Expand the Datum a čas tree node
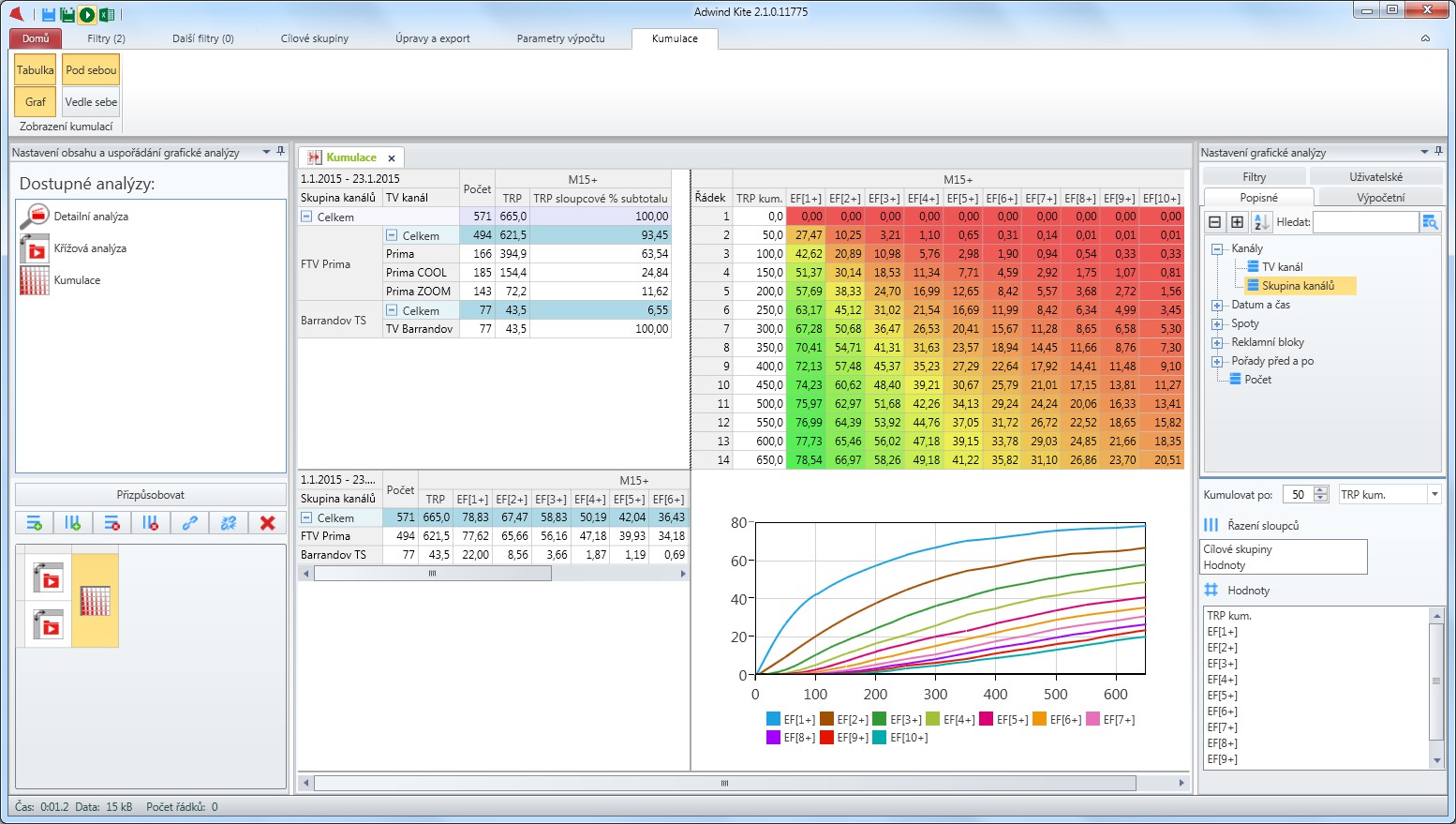 [x=1217, y=305]
